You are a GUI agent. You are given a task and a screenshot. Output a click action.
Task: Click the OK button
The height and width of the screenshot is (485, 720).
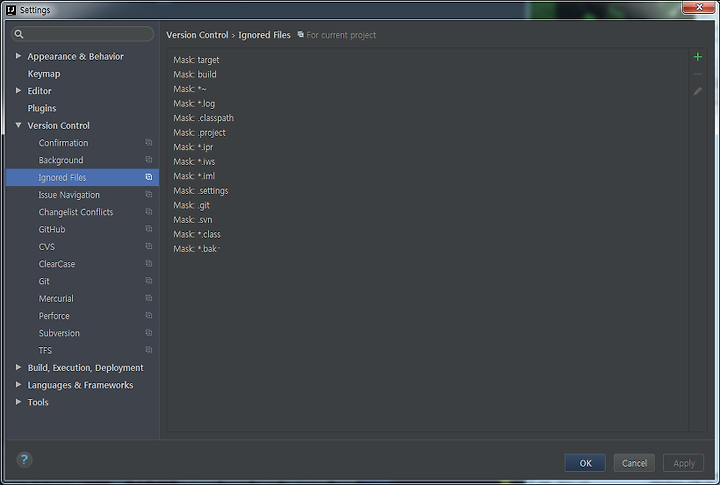(585, 463)
